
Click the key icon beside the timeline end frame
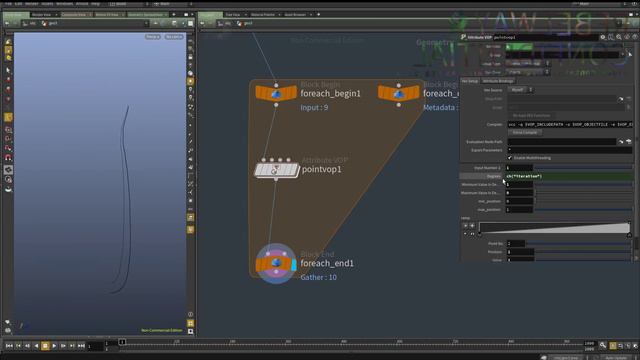tap(603, 345)
